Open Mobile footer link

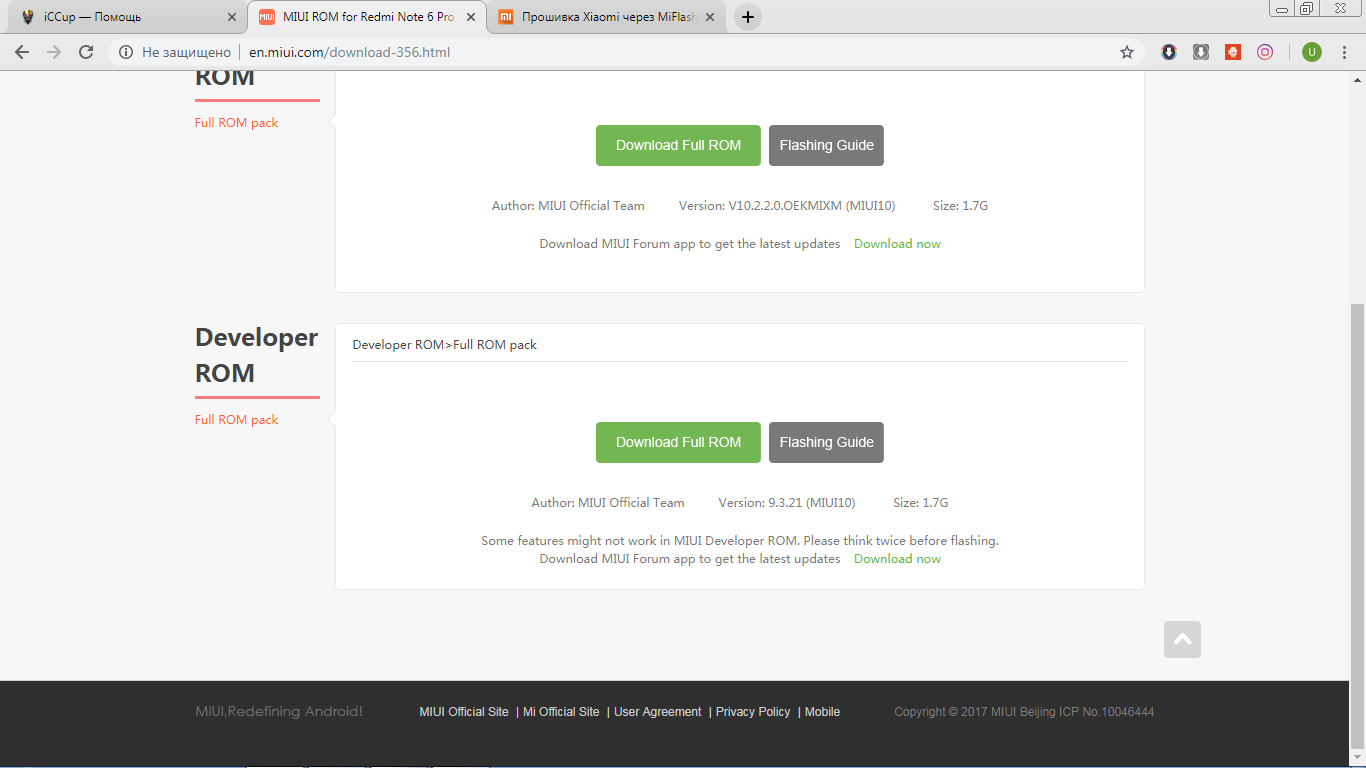click(x=822, y=712)
